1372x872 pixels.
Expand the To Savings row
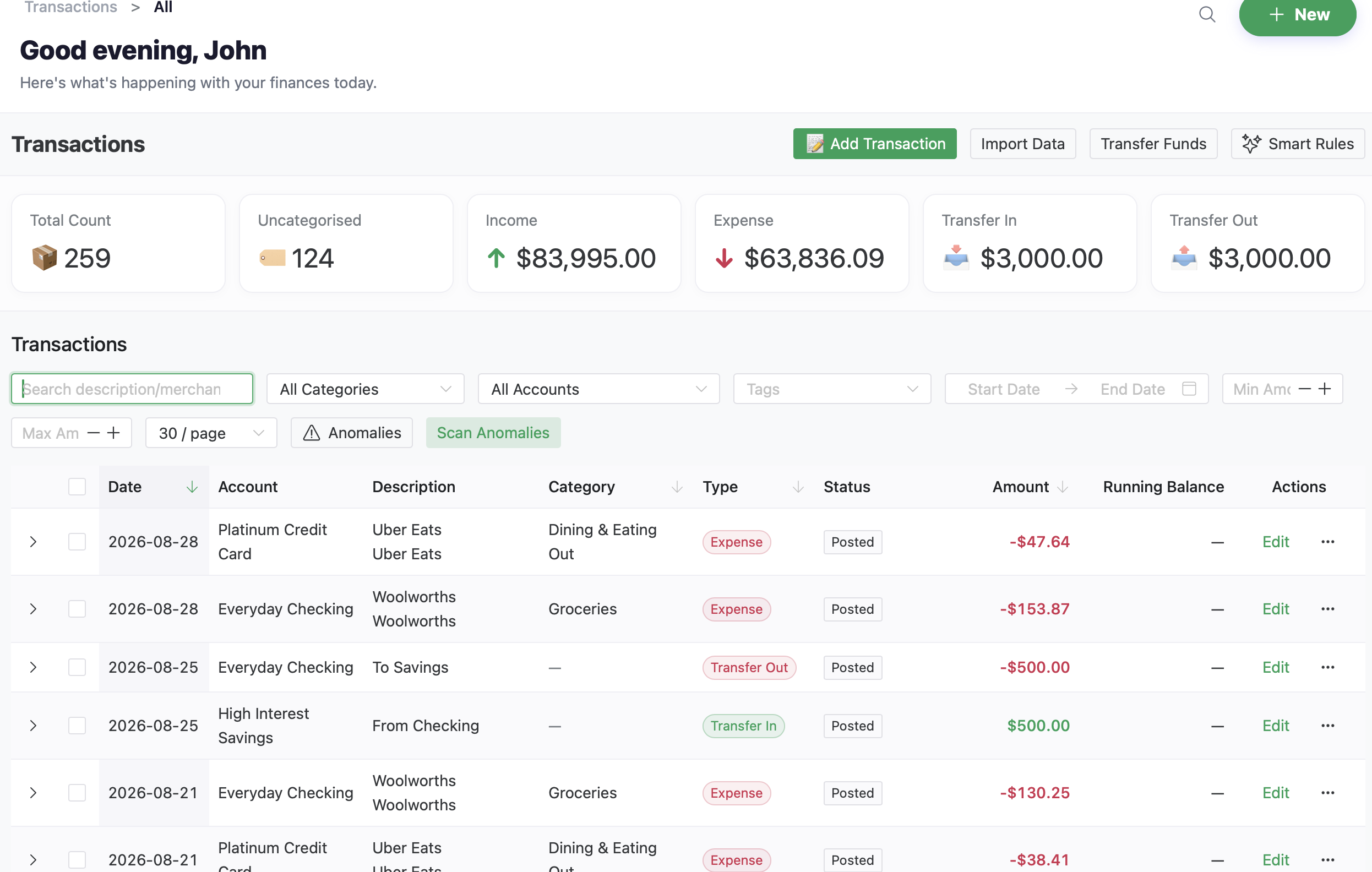click(x=33, y=667)
